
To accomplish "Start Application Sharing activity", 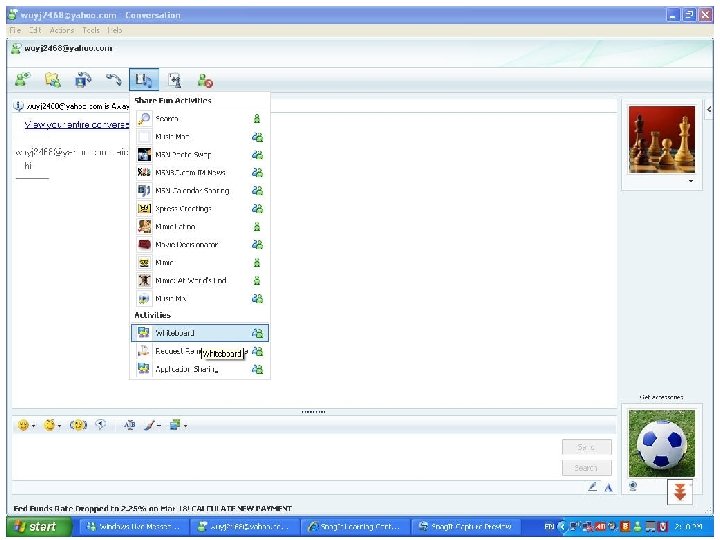I will pos(200,369).
